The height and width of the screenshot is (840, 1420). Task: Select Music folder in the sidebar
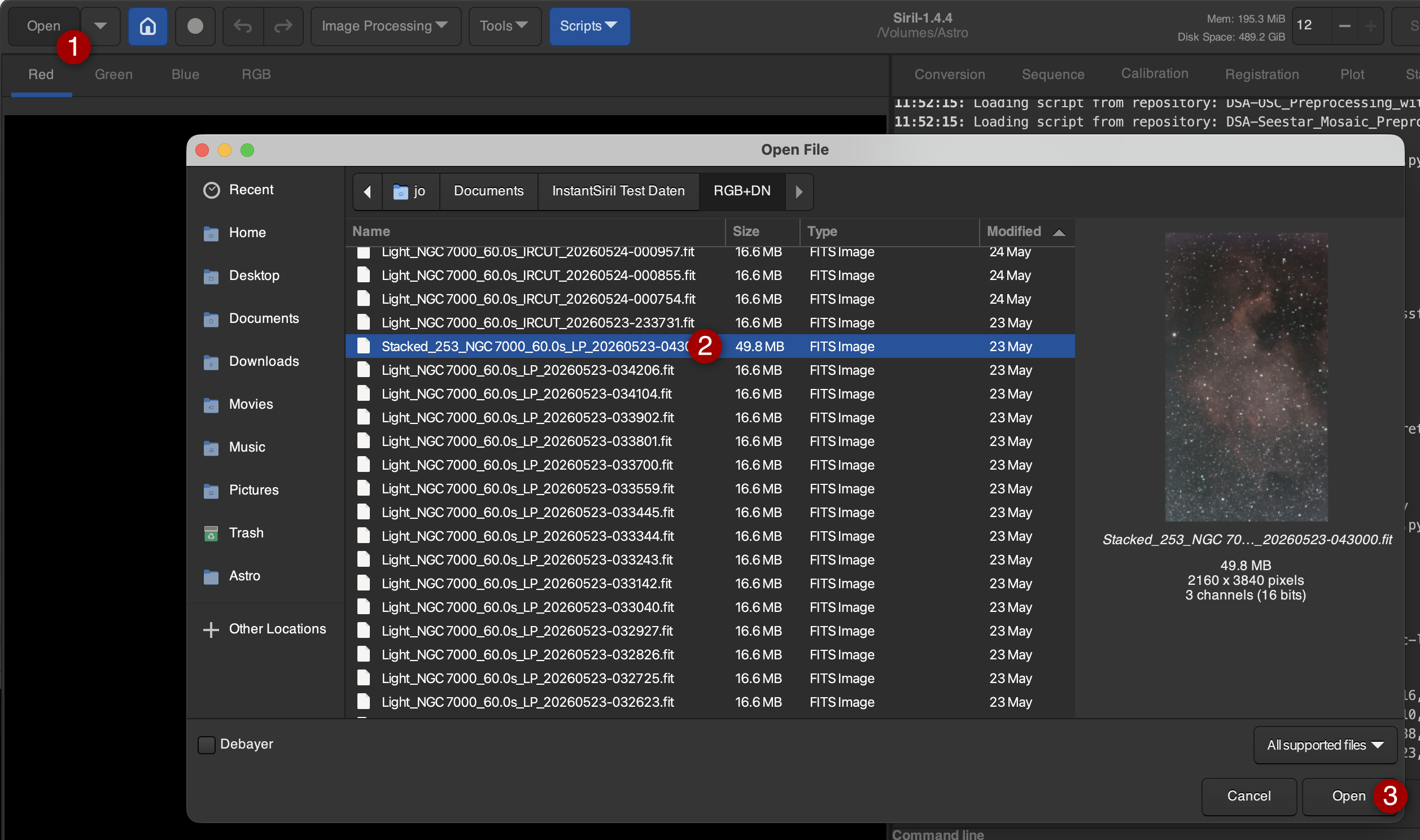266,447
